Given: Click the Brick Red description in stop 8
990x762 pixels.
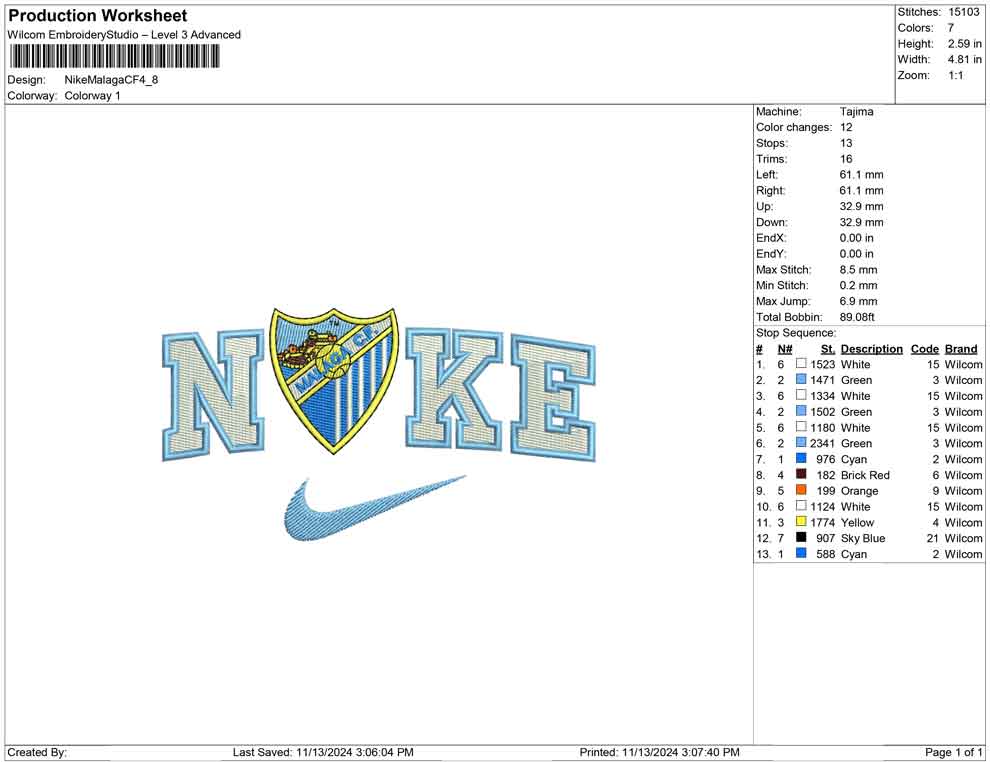Looking at the screenshot, I should tap(865, 475).
